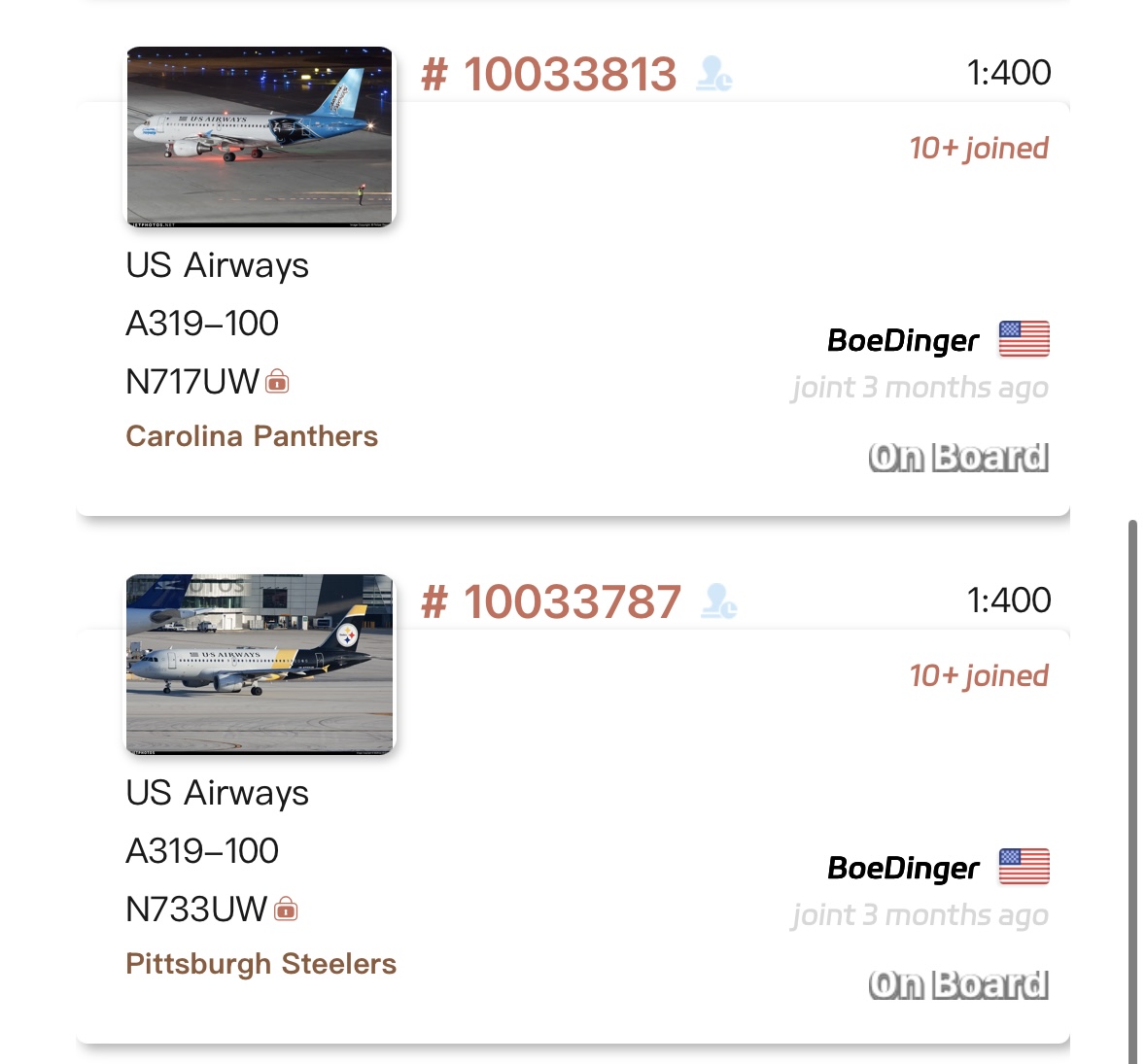
Task: Open listing number 10033813
Action: pyautogui.click(x=549, y=75)
